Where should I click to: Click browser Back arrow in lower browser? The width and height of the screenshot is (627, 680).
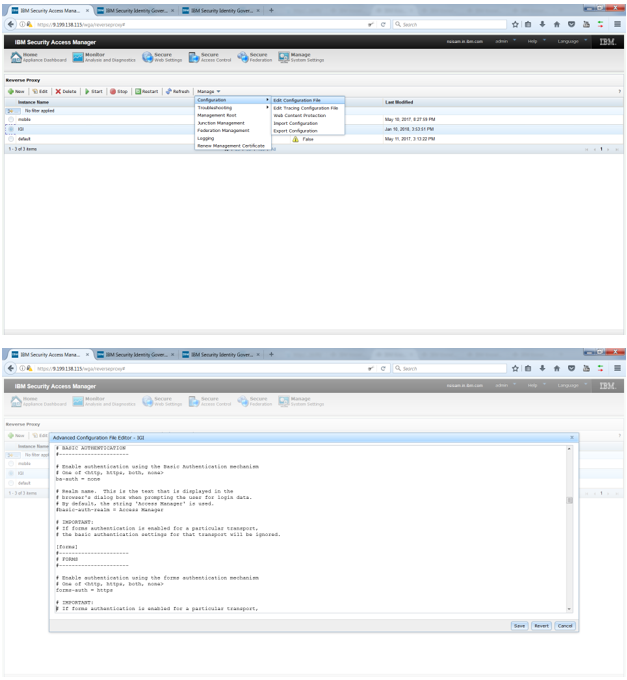tap(11, 368)
